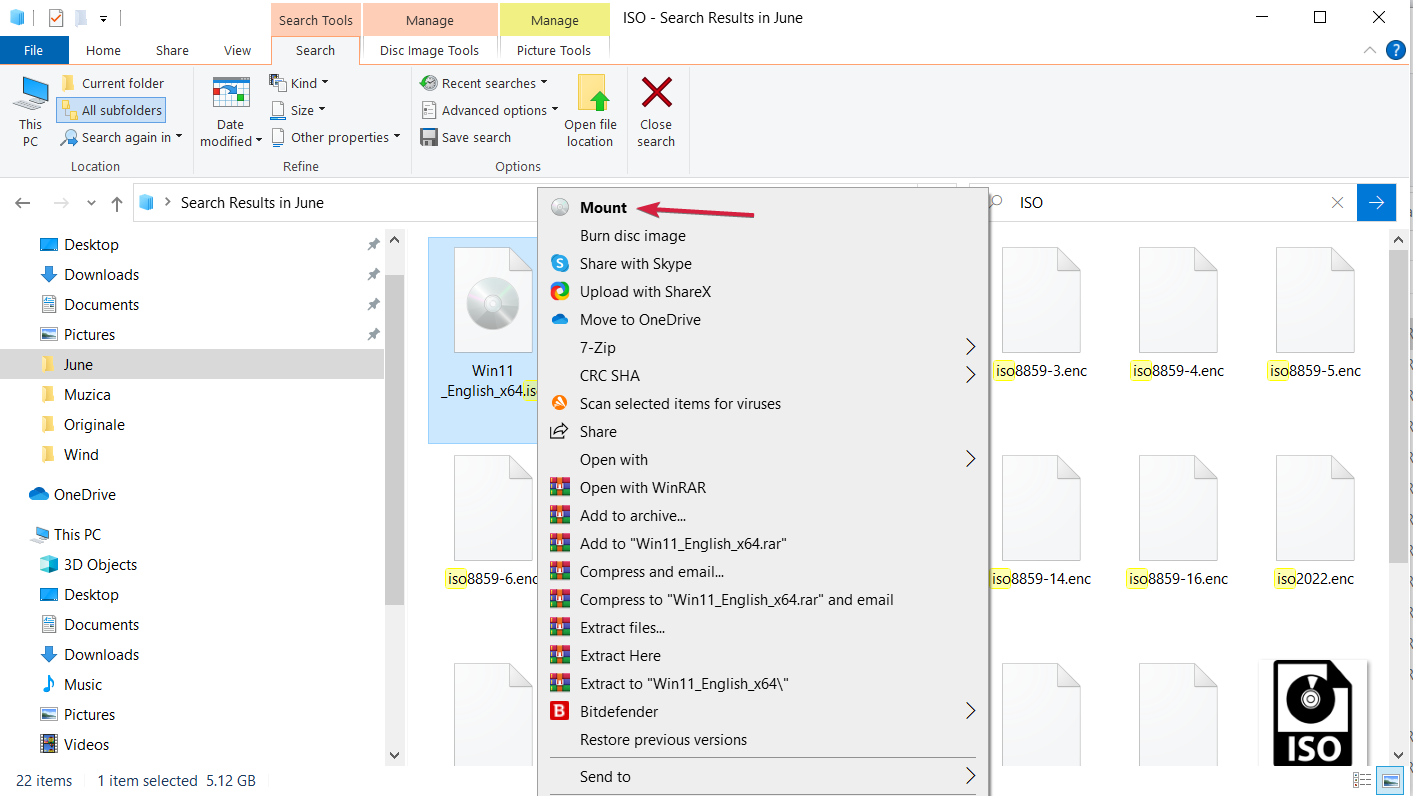Open file location from the ribbon
The height and width of the screenshot is (796, 1413).
[x=590, y=110]
